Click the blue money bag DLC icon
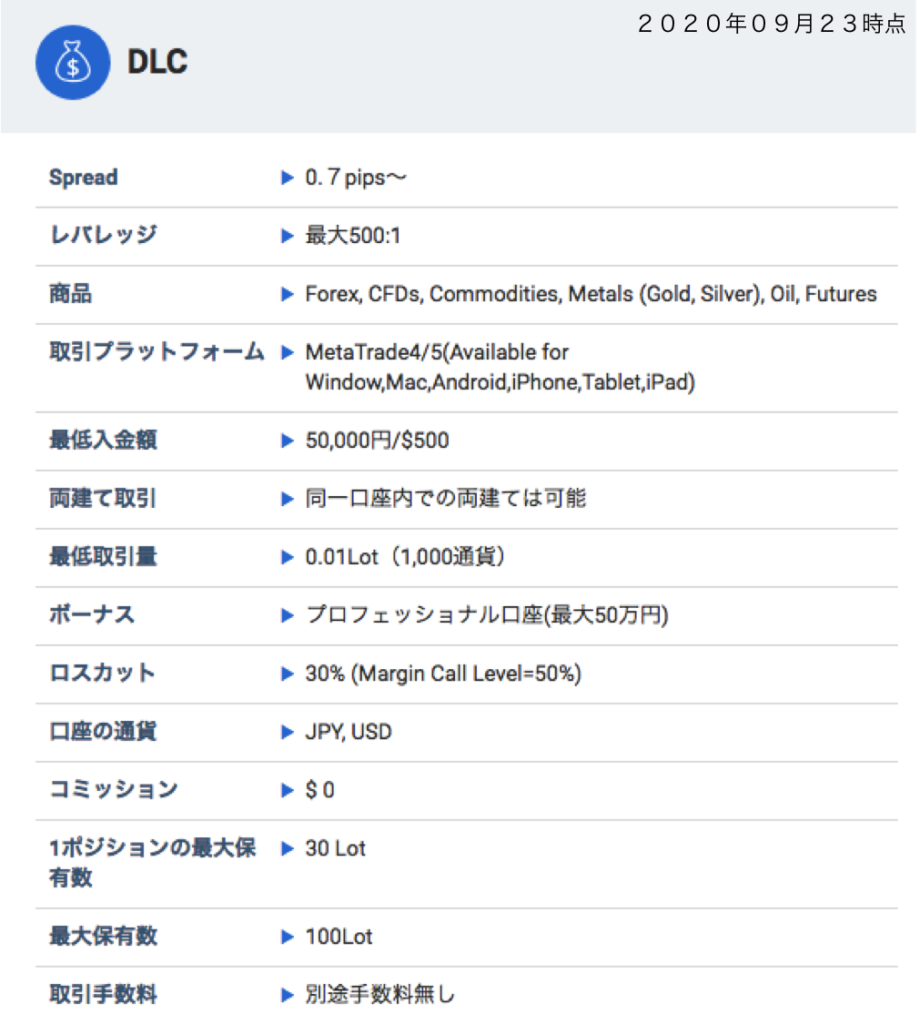The height and width of the screenshot is (1024, 920). [72, 63]
